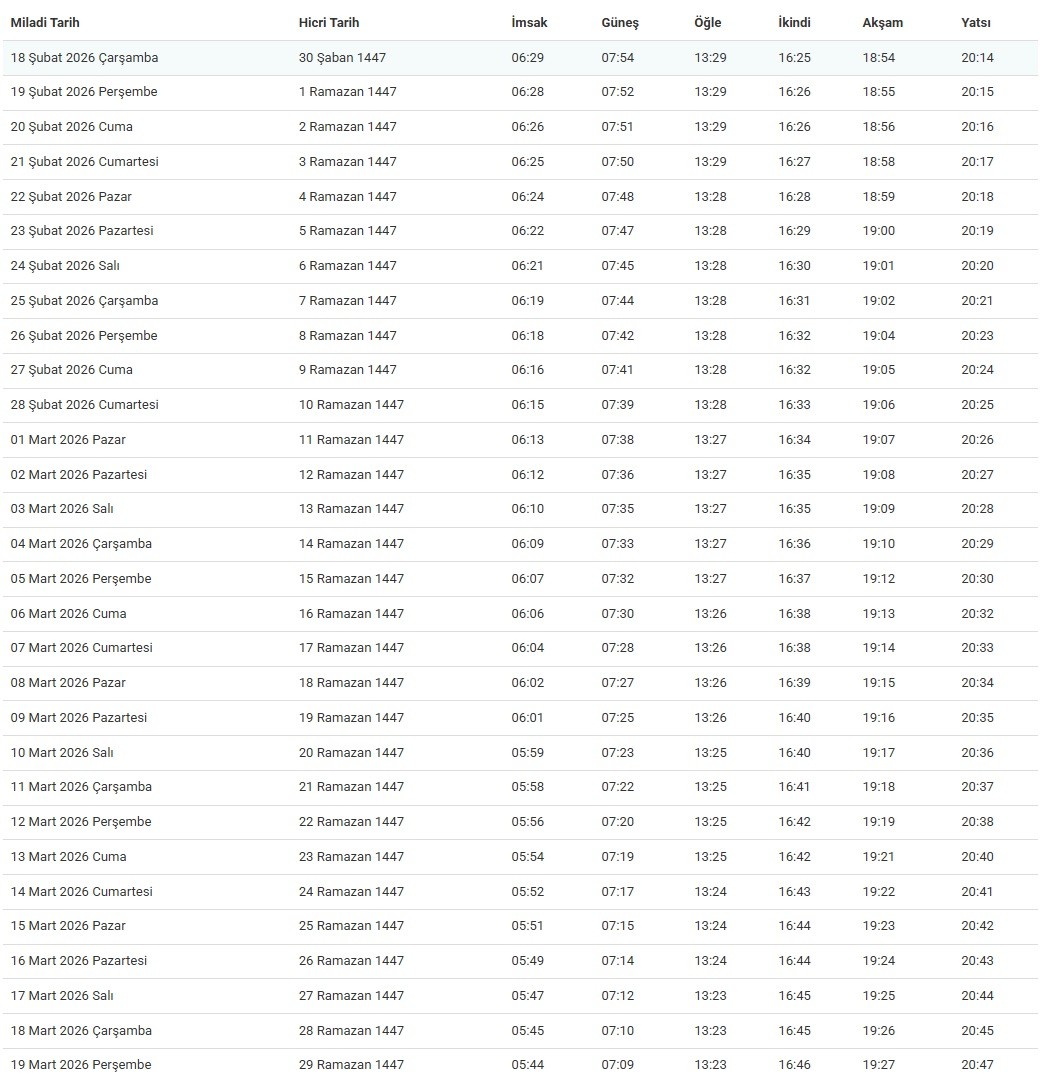Select the 19 Mart 2026 Perşembe date cell

pyautogui.click(x=81, y=1065)
